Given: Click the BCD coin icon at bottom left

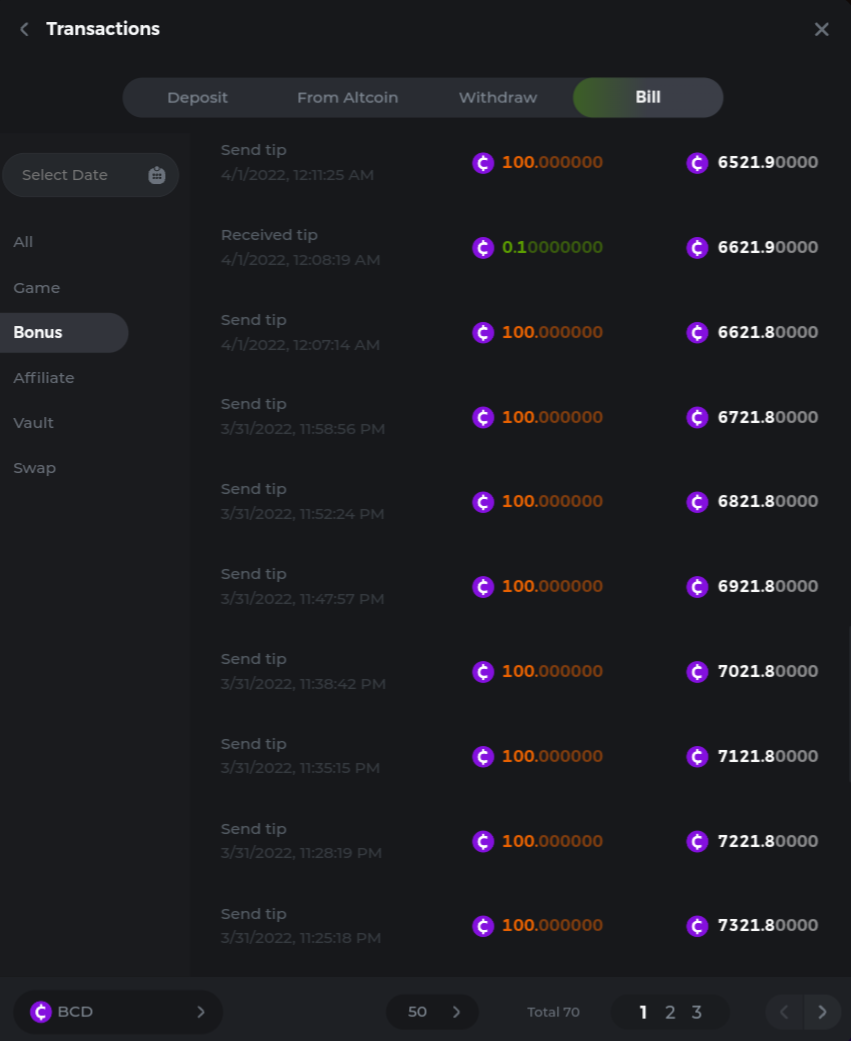Looking at the screenshot, I should click(x=41, y=1012).
